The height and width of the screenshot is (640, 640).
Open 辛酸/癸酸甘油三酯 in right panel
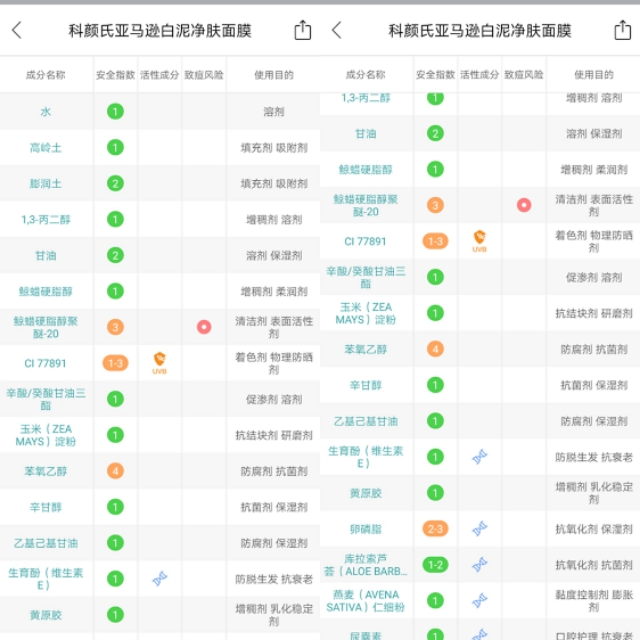click(366, 277)
